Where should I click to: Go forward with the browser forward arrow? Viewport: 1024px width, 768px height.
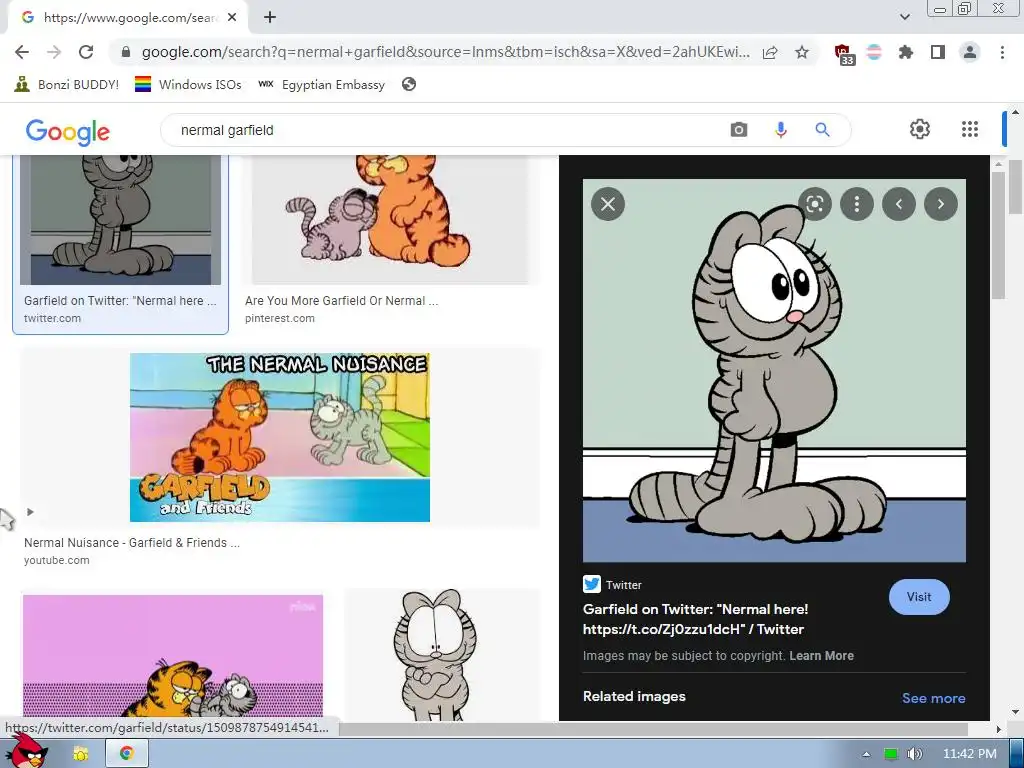pyautogui.click(x=54, y=52)
